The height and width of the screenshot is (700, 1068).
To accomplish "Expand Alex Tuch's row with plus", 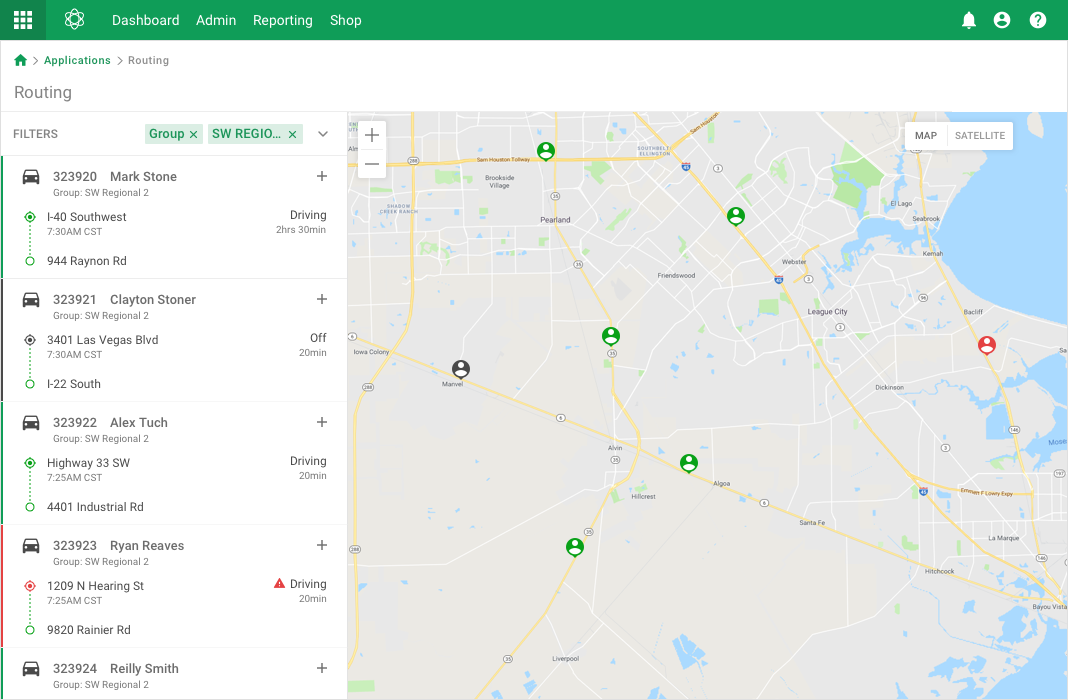I will click(x=322, y=422).
